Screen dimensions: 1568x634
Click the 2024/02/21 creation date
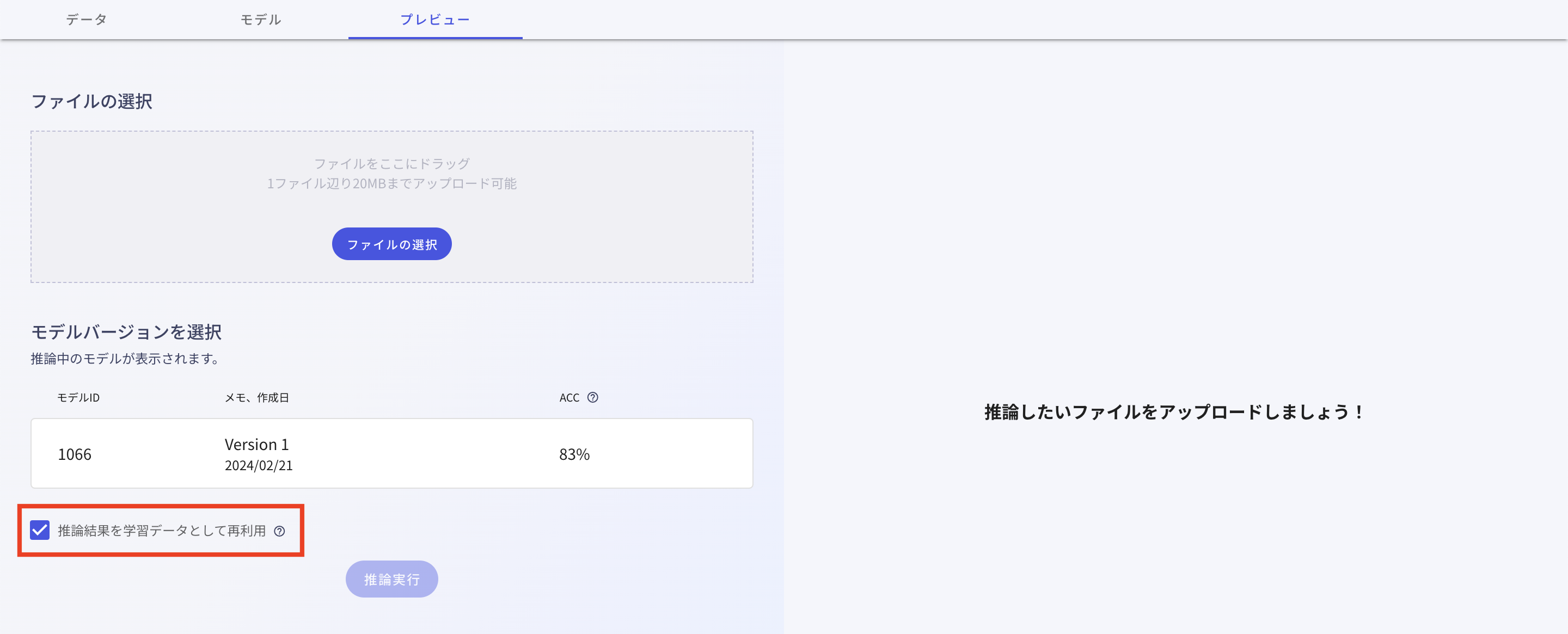[x=259, y=465]
